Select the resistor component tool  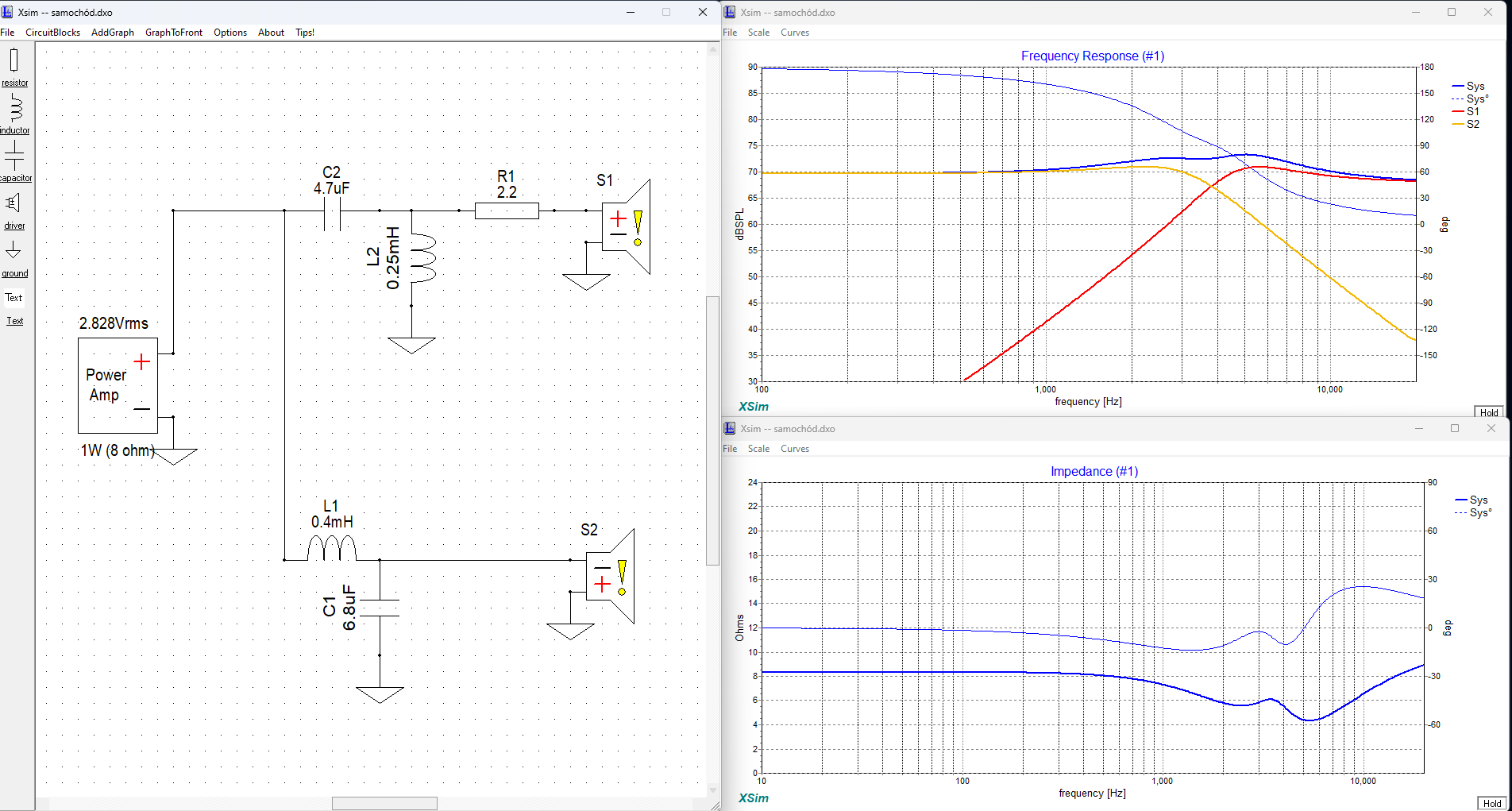pos(14,62)
